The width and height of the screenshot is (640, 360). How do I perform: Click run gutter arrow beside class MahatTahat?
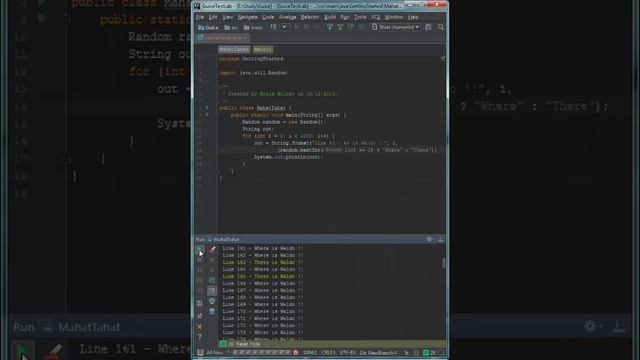pyautogui.click(x=207, y=108)
